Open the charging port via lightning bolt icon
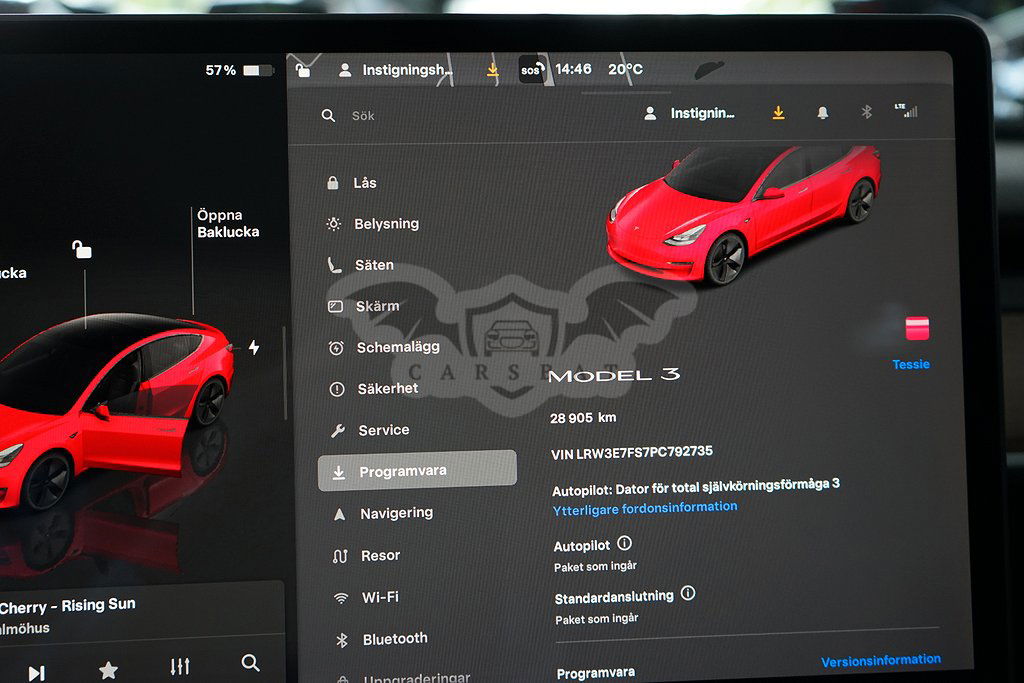Screen dimensions: 1024x683 tap(254, 348)
